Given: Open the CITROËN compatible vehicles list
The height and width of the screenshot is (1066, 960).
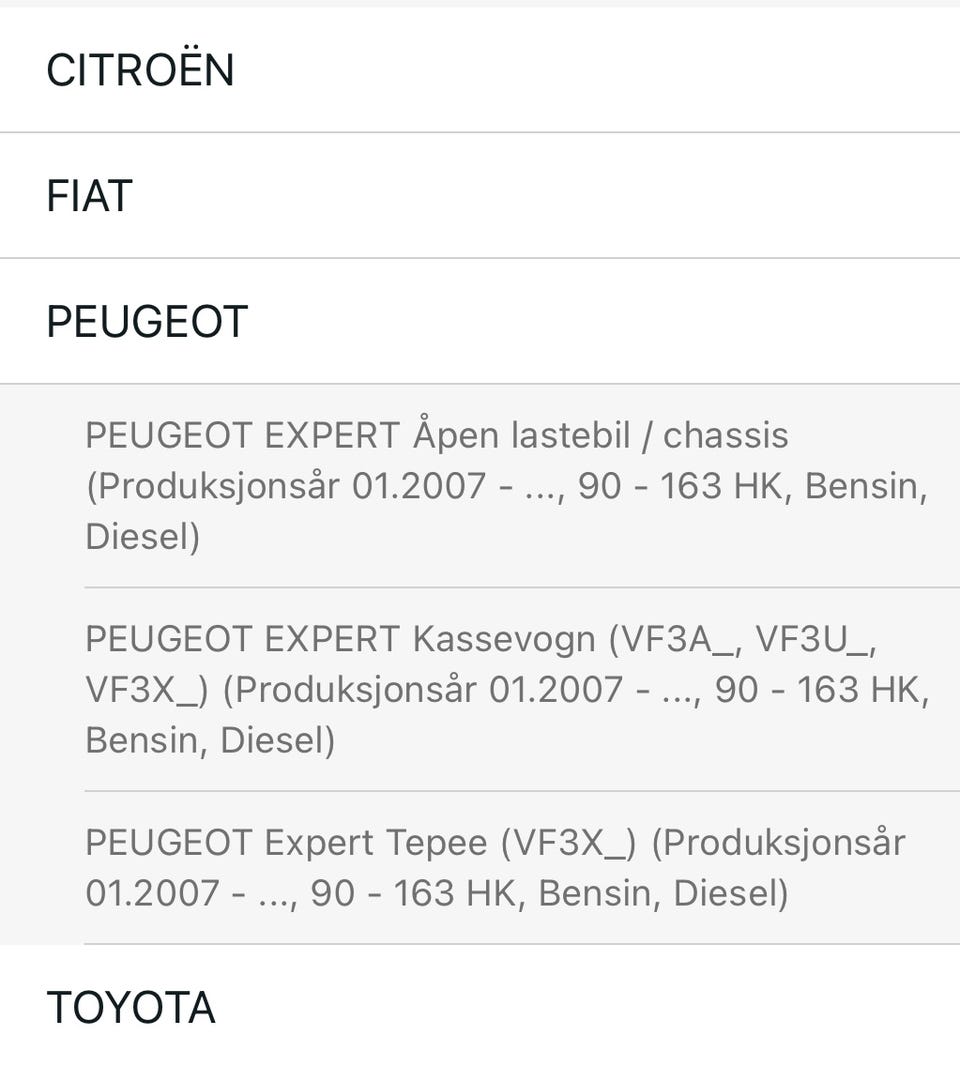Looking at the screenshot, I should click(x=480, y=70).
